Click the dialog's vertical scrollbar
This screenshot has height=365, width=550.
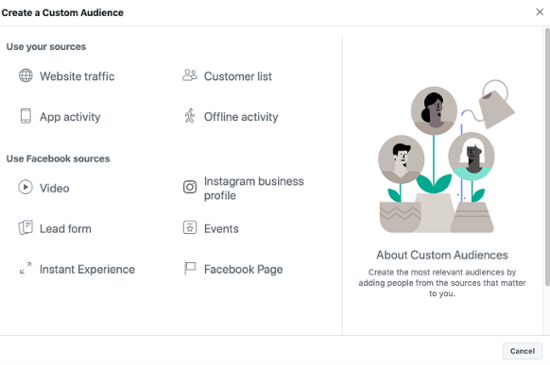[x=547, y=157]
